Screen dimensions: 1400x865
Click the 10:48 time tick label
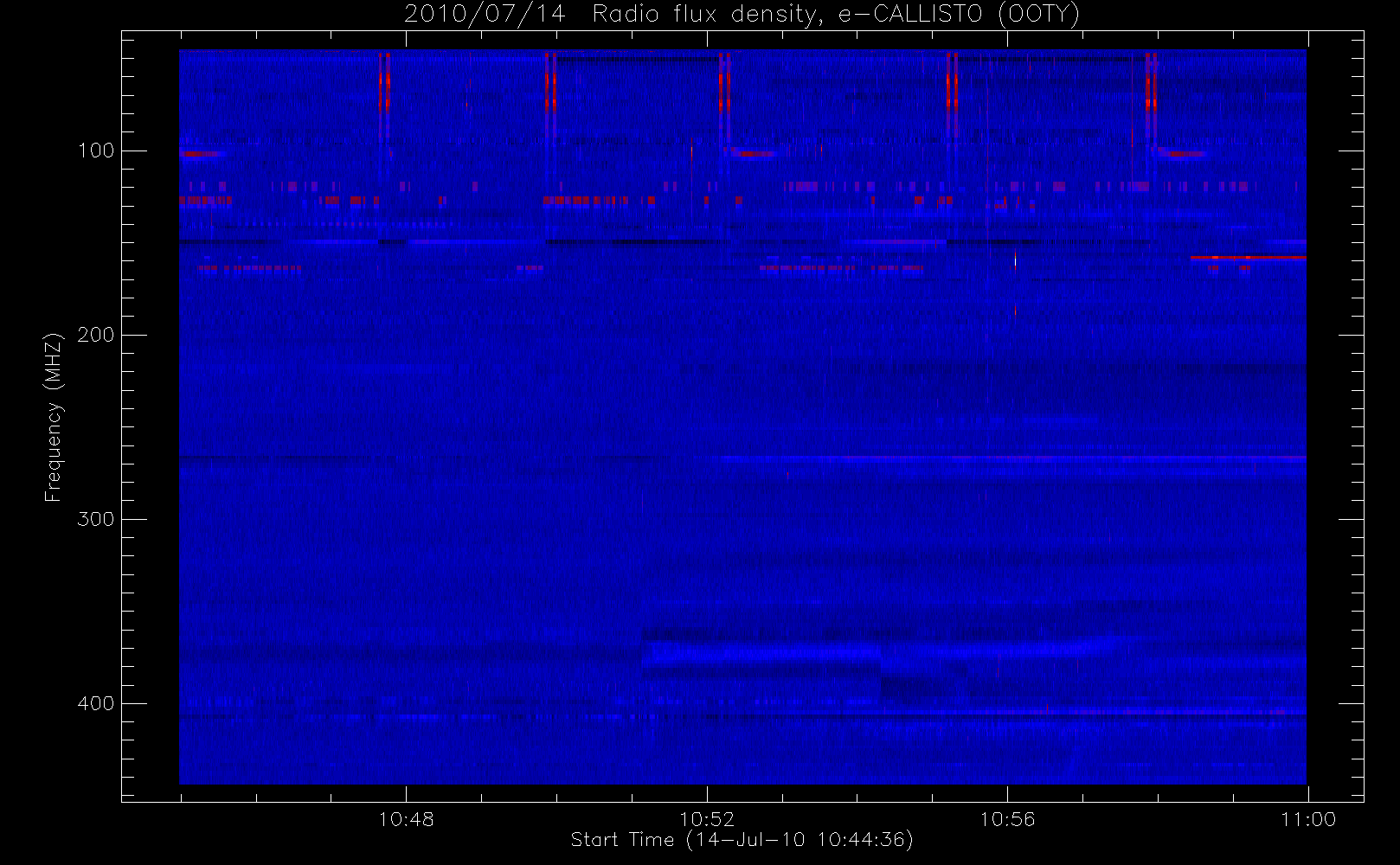tap(406, 819)
